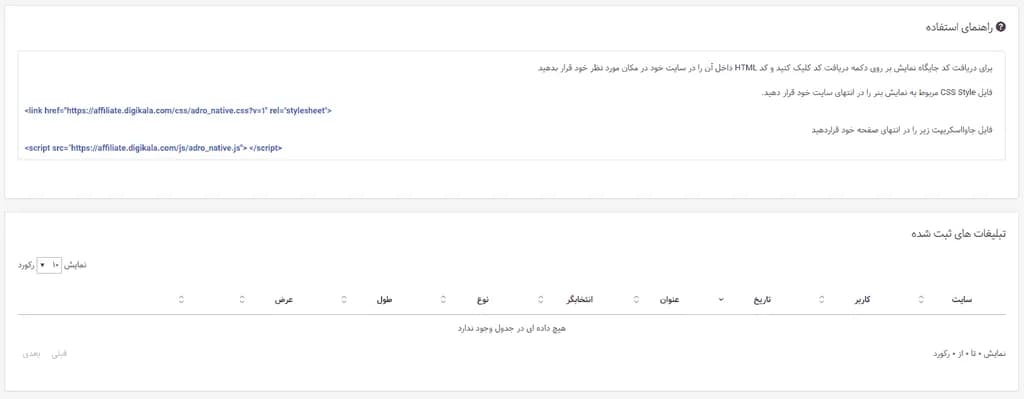Sort by طول column arrow icon
1024x399 pixels.
point(344,300)
